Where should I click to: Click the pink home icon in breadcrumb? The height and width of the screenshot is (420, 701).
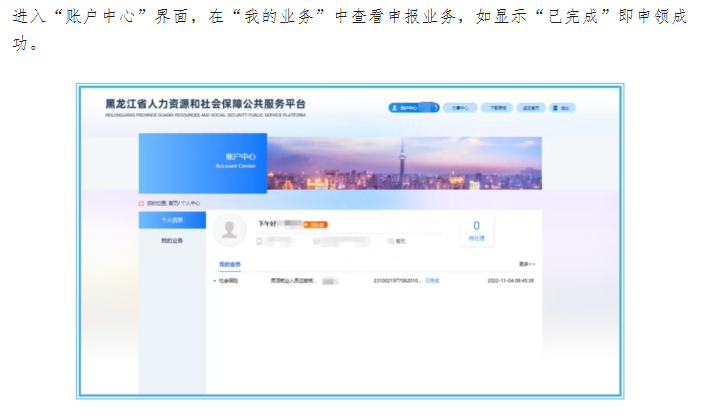tap(141, 204)
